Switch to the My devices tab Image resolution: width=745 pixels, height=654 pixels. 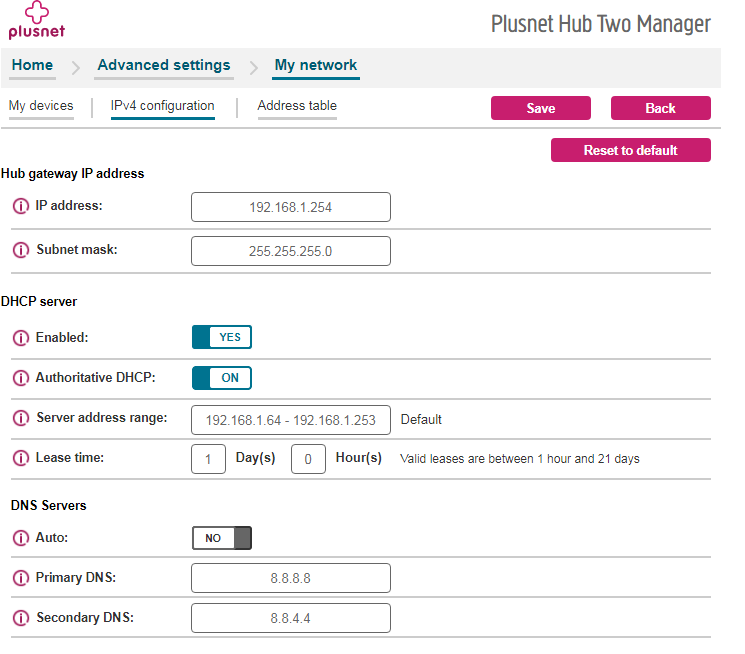(x=41, y=106)
